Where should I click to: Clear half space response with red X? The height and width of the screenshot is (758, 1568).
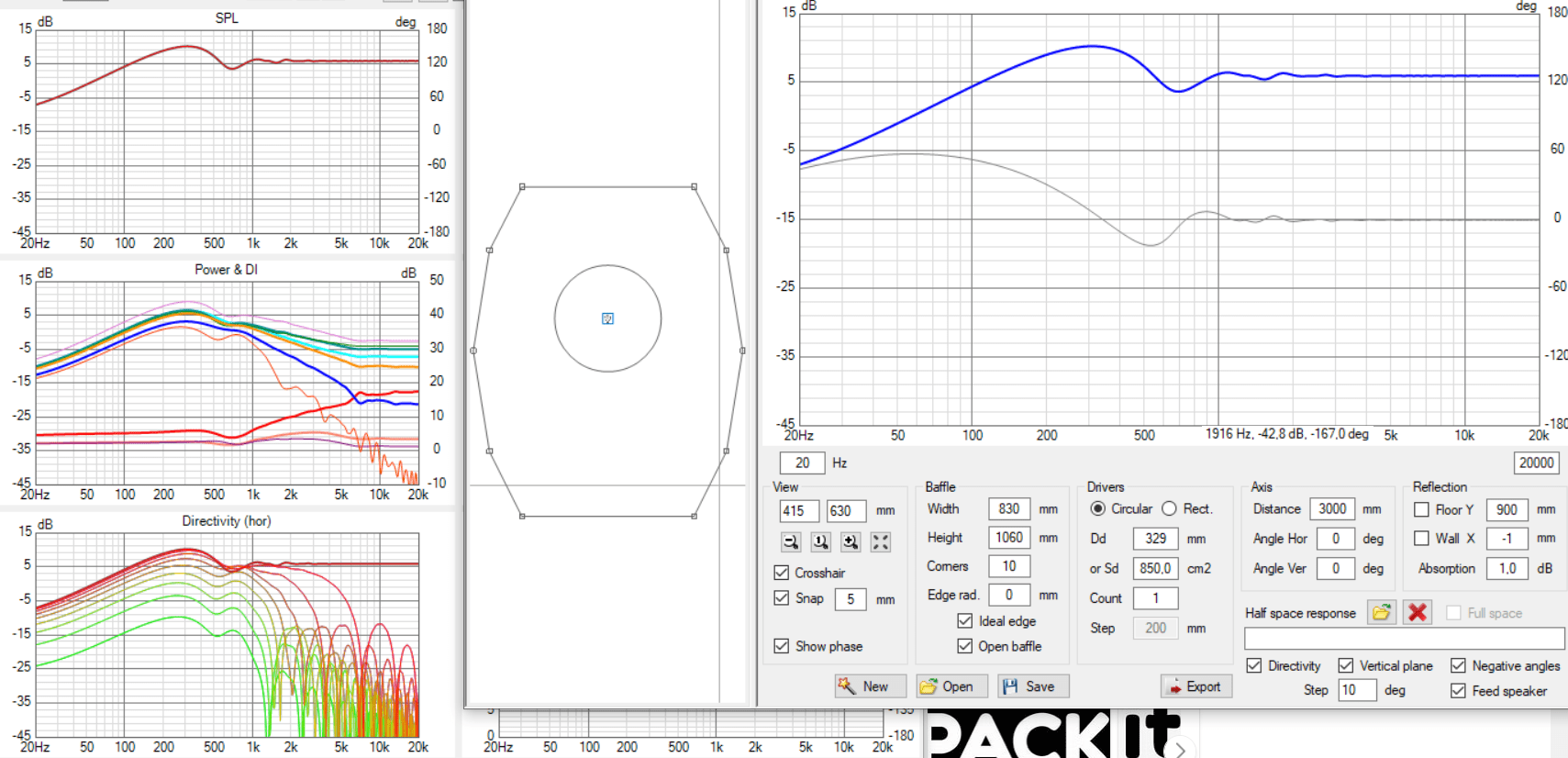tap(1418, 612)
